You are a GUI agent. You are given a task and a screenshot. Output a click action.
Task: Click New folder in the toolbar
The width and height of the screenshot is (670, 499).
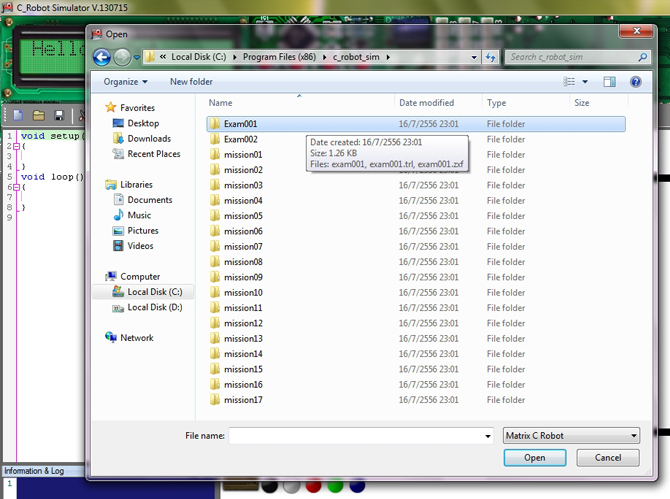pos(191,81)
